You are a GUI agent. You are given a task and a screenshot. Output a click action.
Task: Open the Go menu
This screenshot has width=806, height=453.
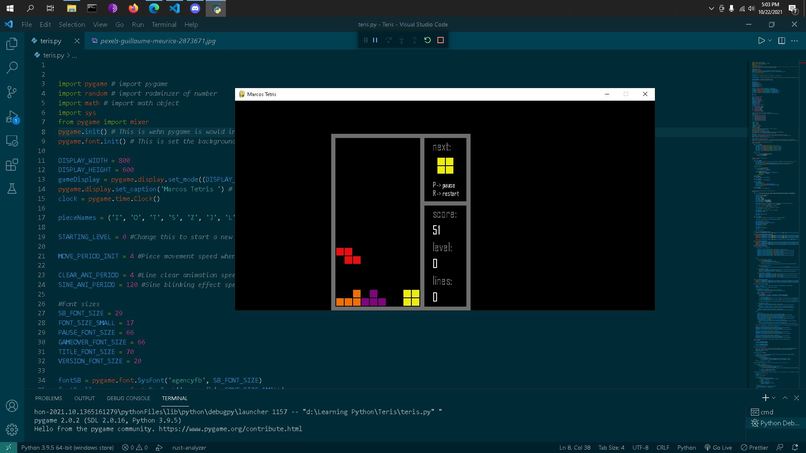pyautogui.click(x=119, y=24)
